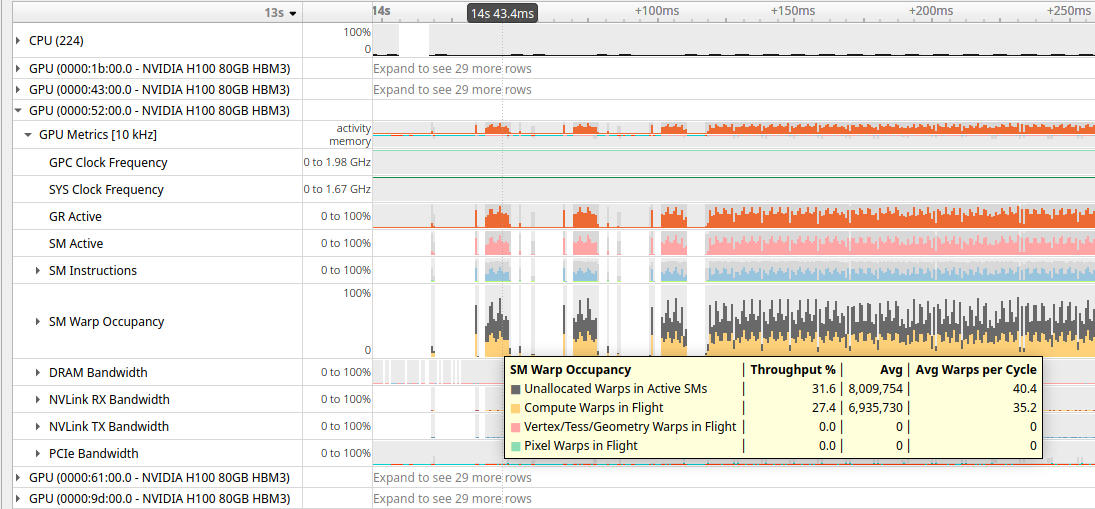Click Vertex/Tess/Geometry pink legend swatch

[x=515, y=427]
